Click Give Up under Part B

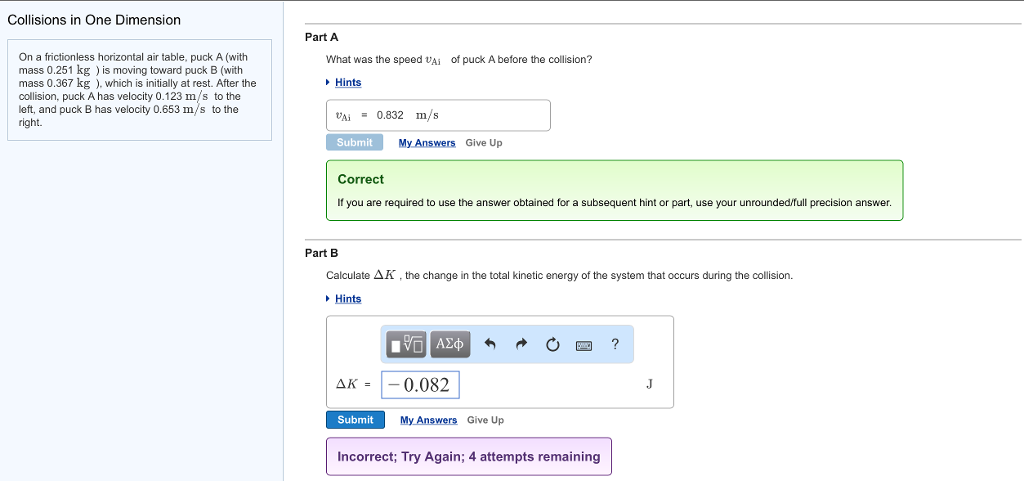(485, 420)
